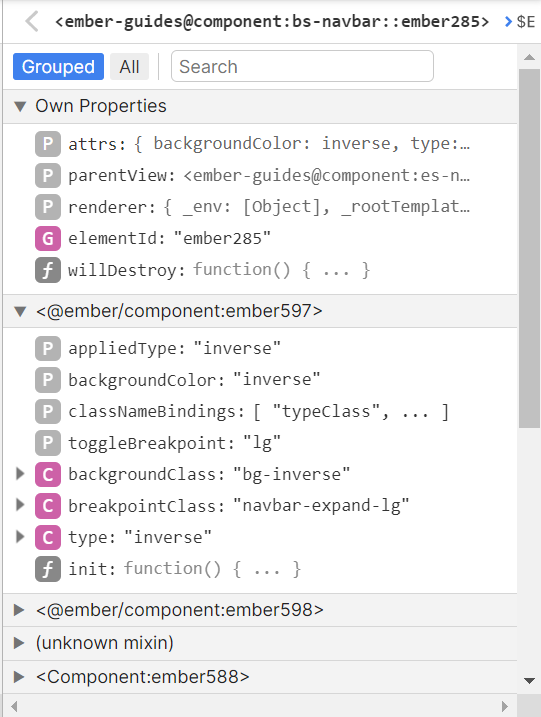Screen dimensions: 541x717
Task: Go back with the left chevron arrow
Action: [x=32, y=21]
